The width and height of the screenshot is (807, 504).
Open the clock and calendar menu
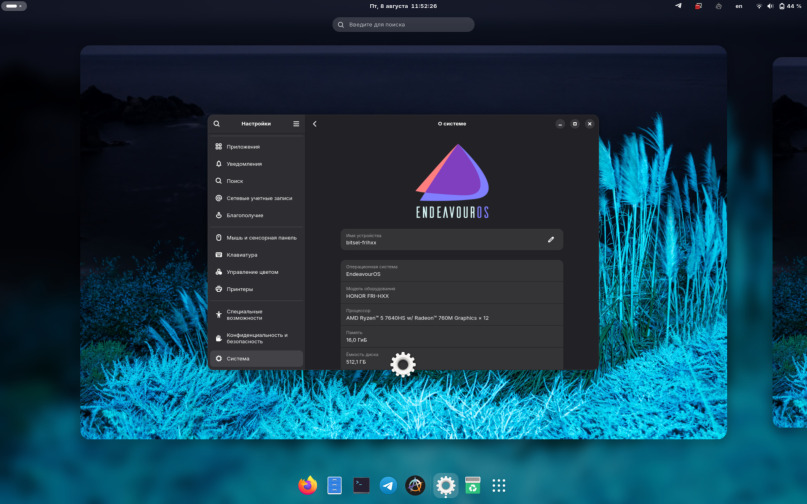point(403,6)
